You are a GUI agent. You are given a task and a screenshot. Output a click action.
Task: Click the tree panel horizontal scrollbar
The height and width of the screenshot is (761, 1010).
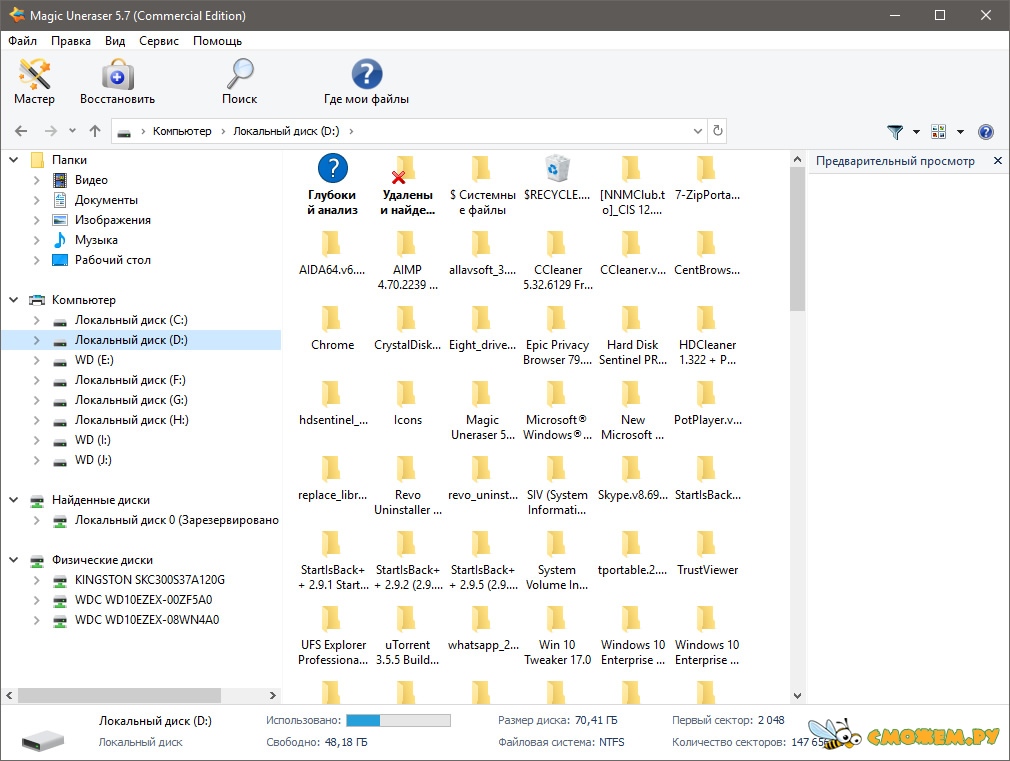(119, 695)
